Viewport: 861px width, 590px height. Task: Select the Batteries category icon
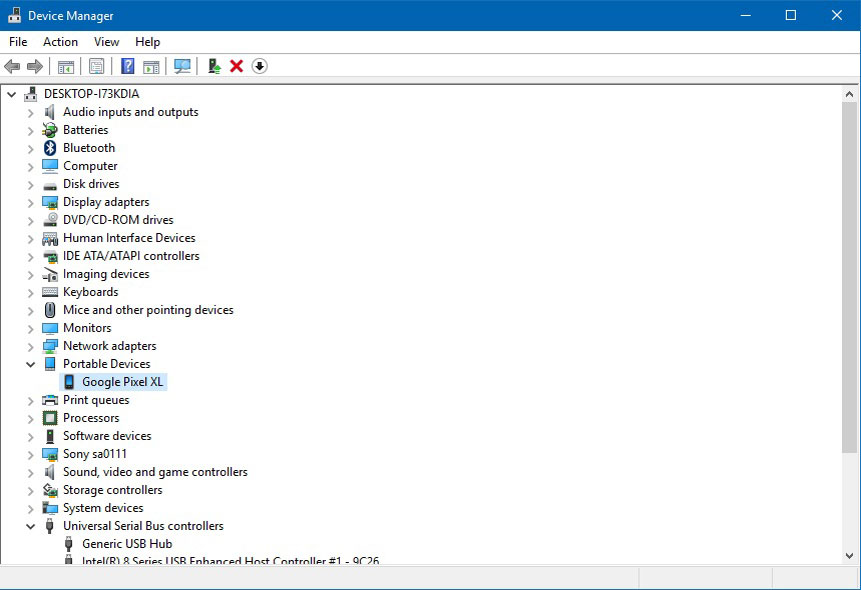[50, 130]
